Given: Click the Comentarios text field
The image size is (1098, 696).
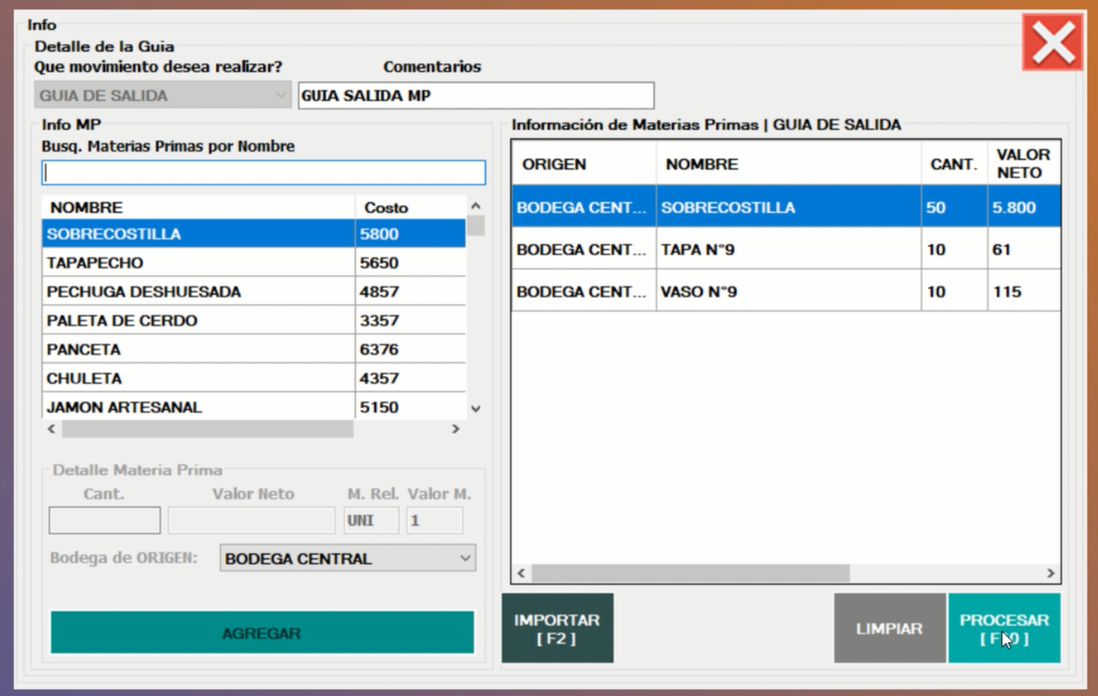Looking at the screenshot, I should point(476,96).
